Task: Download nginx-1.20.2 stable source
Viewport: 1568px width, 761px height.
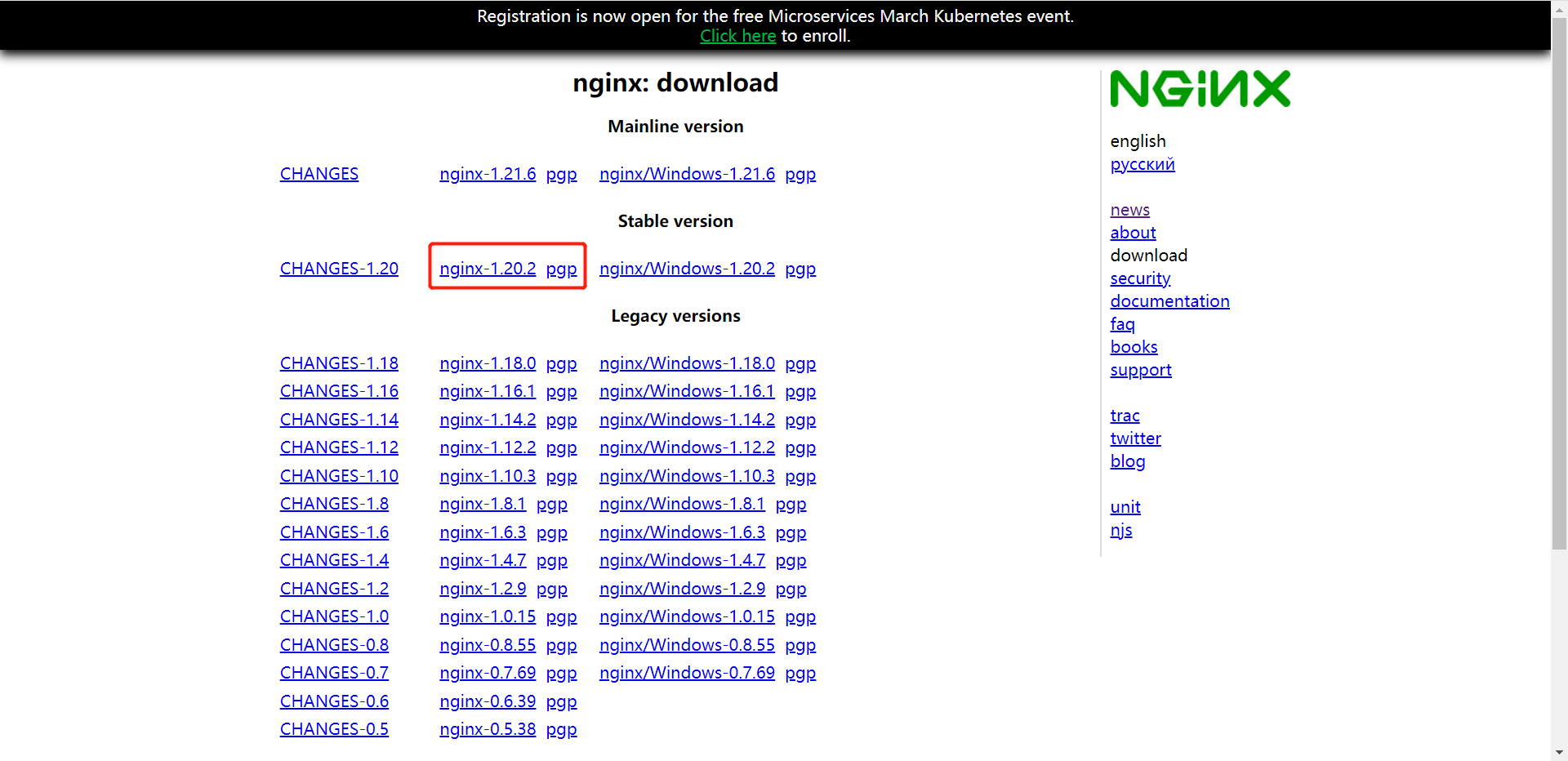Action: 488,269
